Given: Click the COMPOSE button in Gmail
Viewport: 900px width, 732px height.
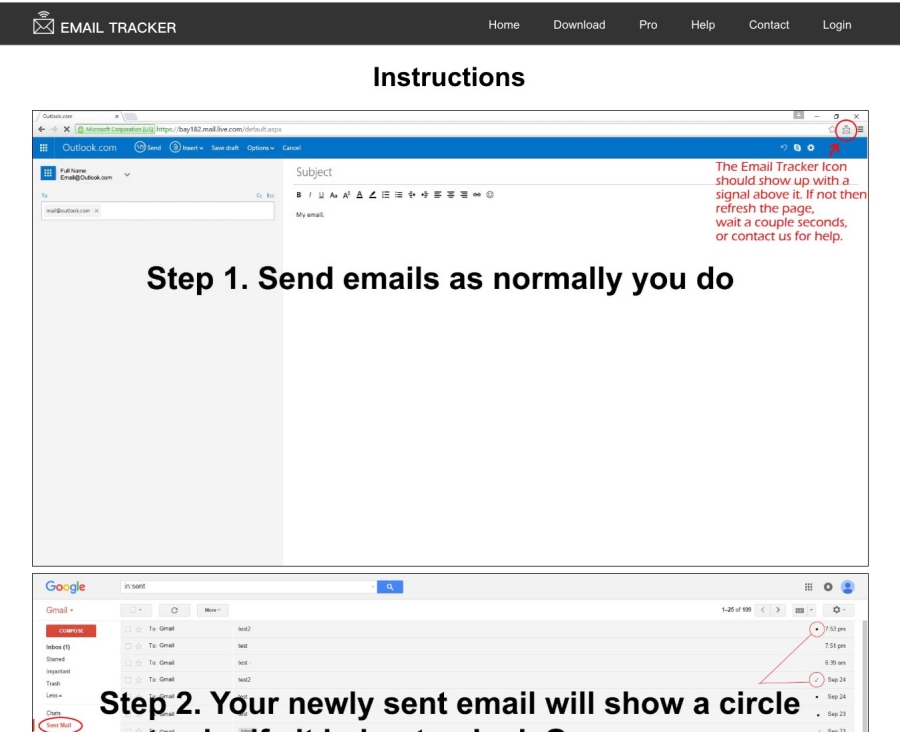Looking at the screenshot, I should tap(71, 630).
